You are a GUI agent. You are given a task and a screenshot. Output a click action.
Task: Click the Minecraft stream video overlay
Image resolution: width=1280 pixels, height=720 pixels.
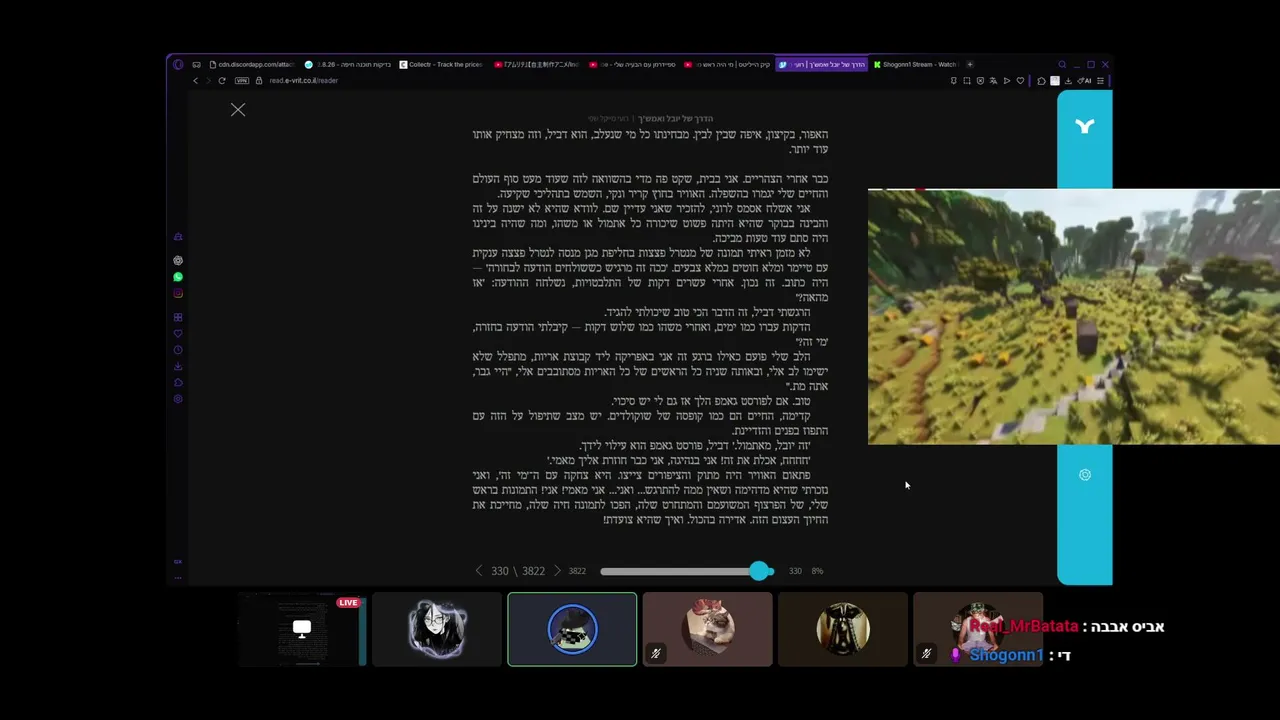click(x=1074, y=316)
